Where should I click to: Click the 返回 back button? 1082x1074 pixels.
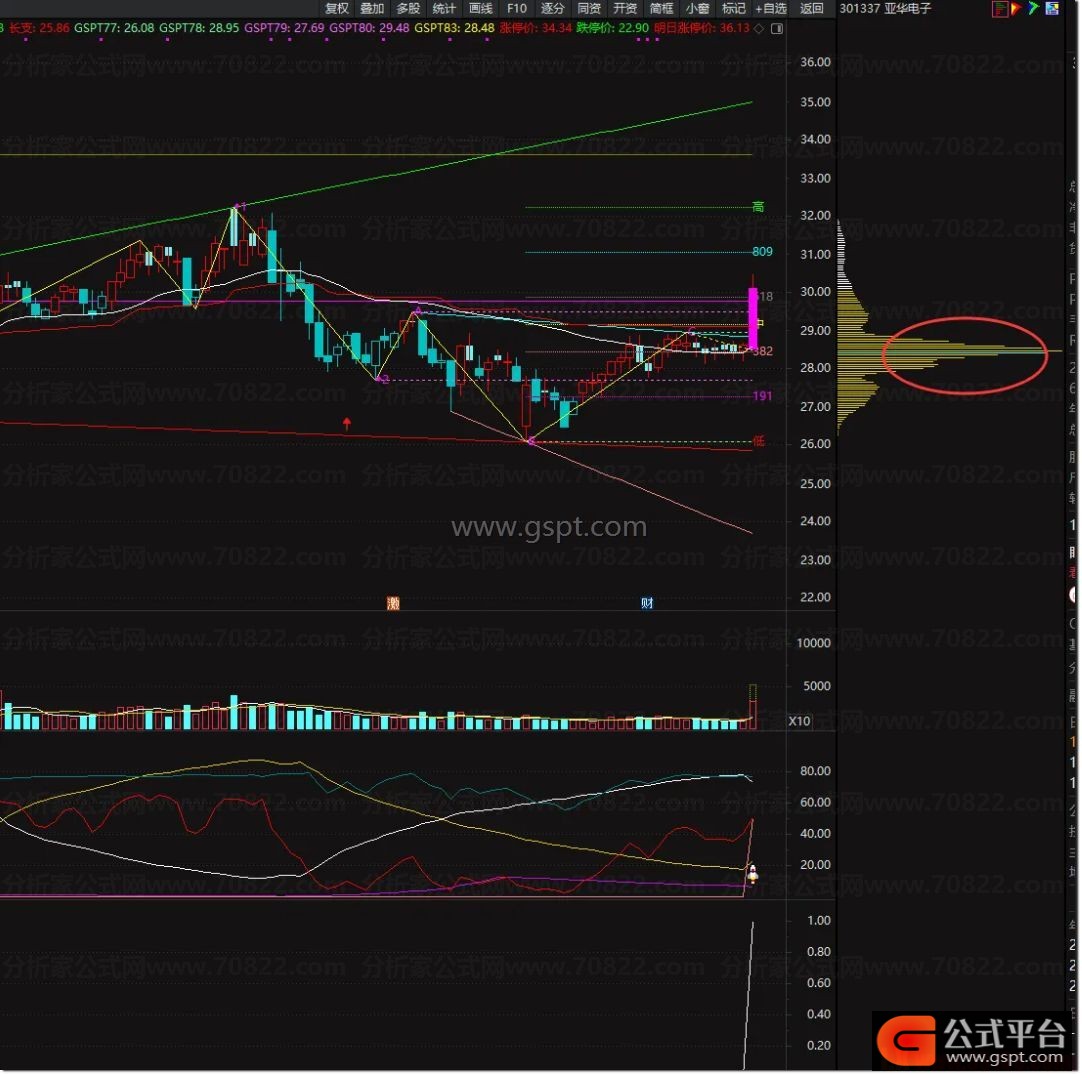812,9
